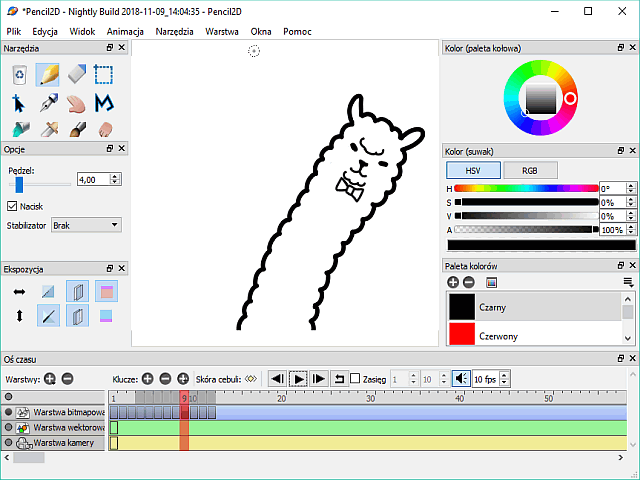This screenshot has height=480, width=640.
Task: Increase the brush size spinner value
Action: pyautogui.click(x=116, y=177)
